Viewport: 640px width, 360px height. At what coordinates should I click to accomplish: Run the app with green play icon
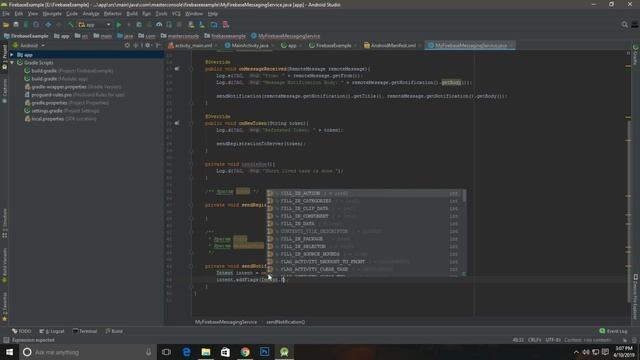(119, 25)
